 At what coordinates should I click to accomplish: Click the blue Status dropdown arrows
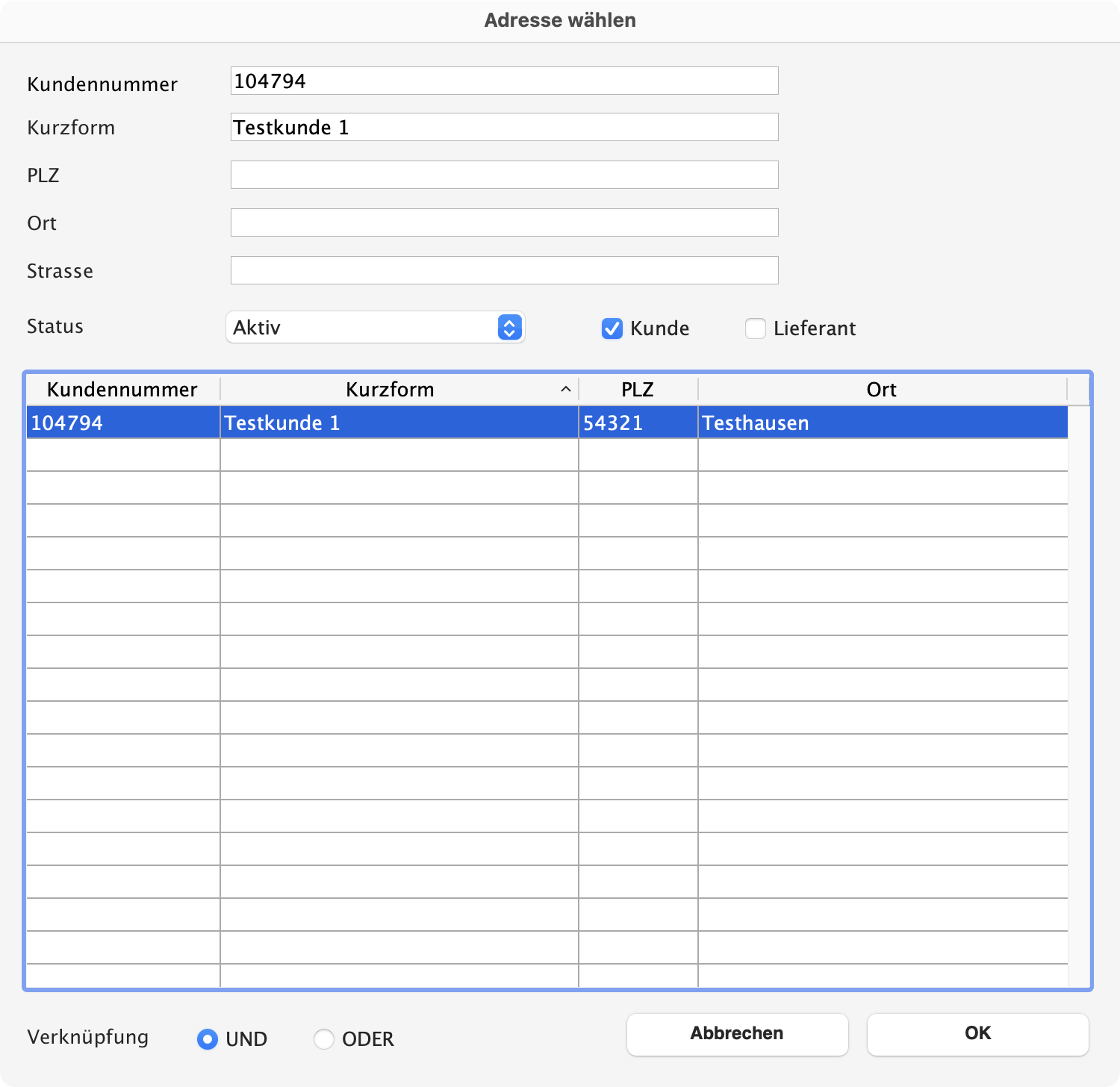tap(509, 328)
